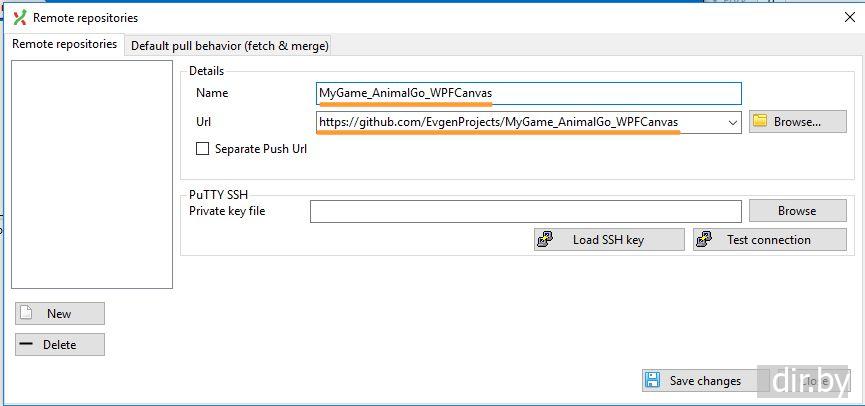Switch to the Remote repositories tab
The height and width of the screenshot is (406, 865).
pyautogui.click(x=64, y=44)
